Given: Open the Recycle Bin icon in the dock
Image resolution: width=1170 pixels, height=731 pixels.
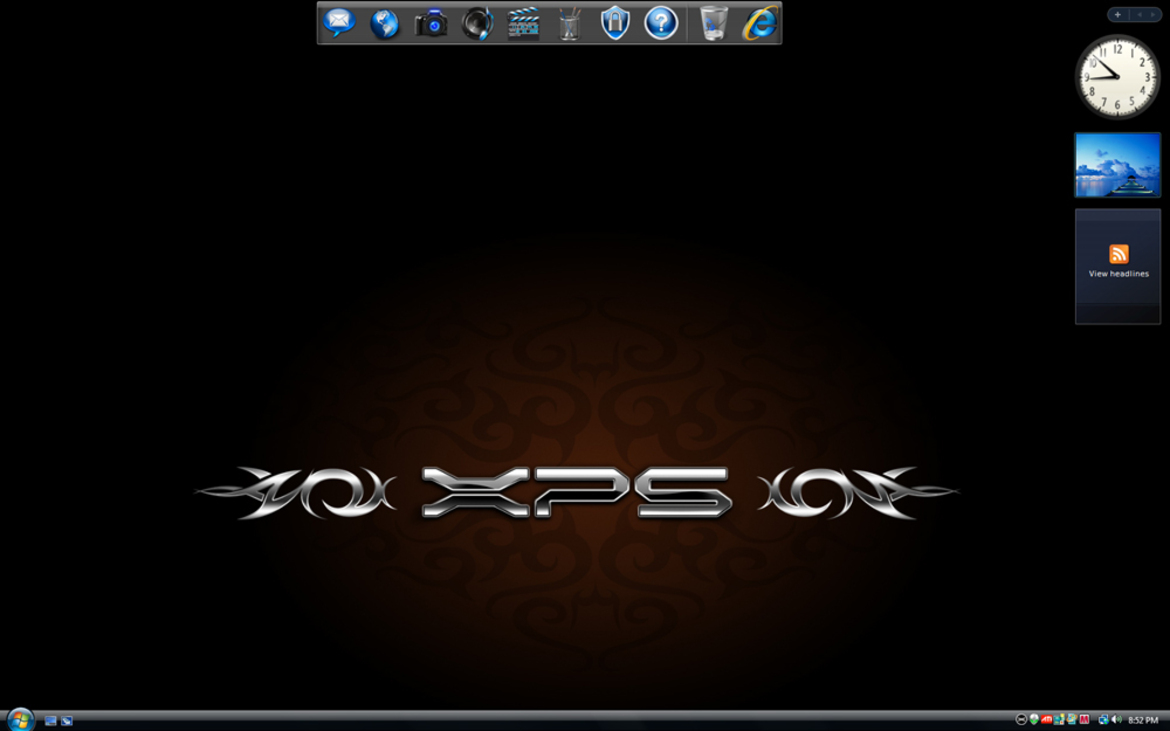Looking at the screenshot, I should tap(713, 22).
